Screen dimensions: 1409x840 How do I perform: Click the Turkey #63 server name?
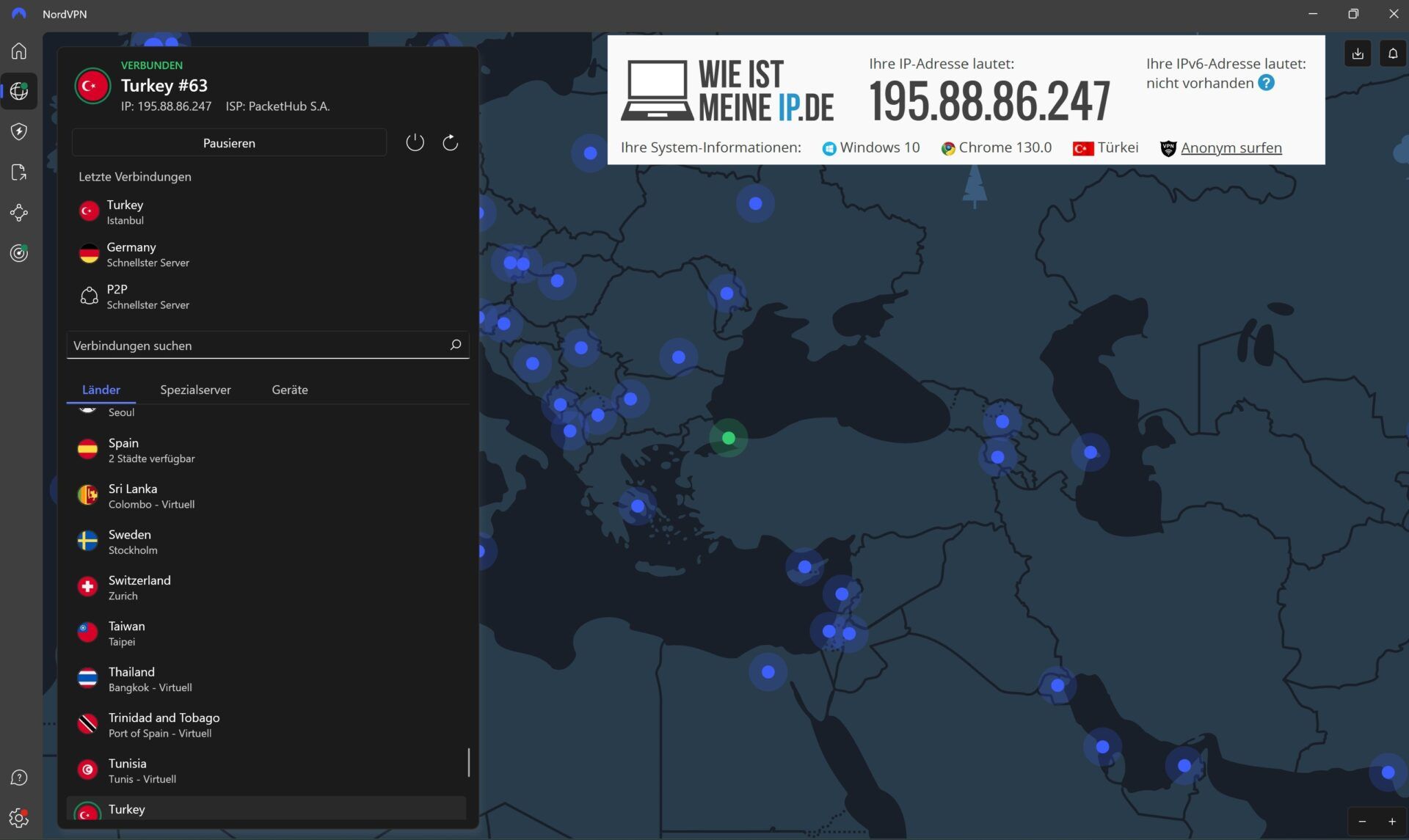(164, 85)
